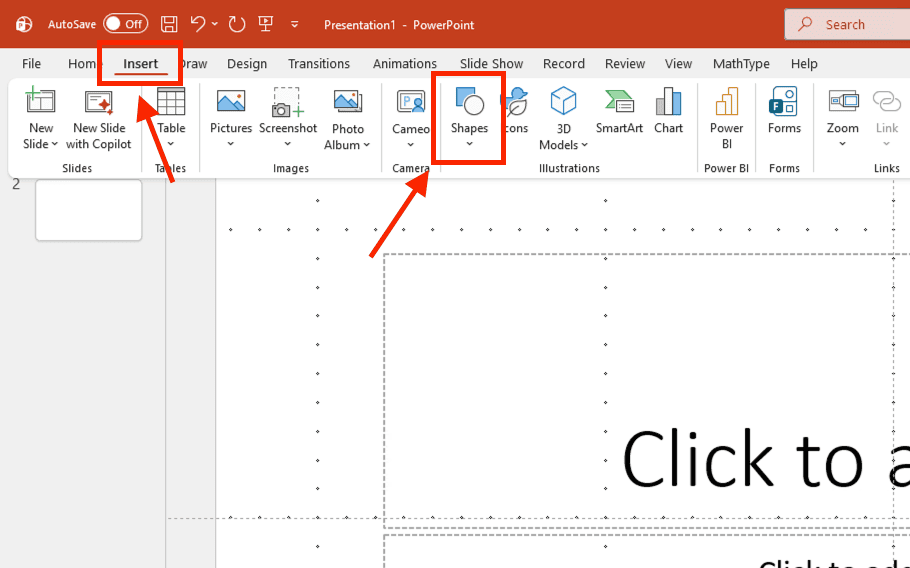Open the Review tab

[x=624, y=64]
